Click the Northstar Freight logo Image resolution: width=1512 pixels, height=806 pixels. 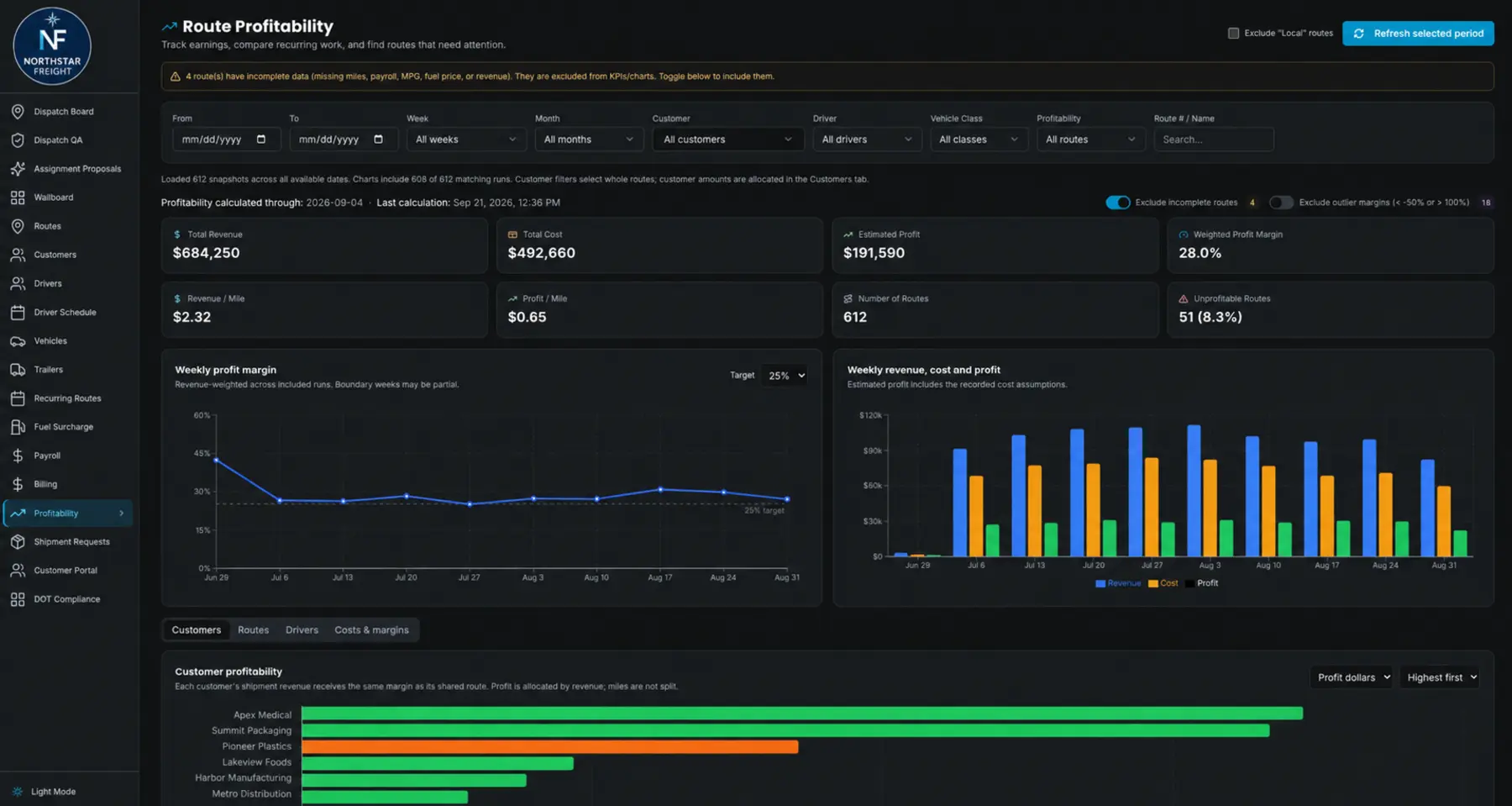52,46
